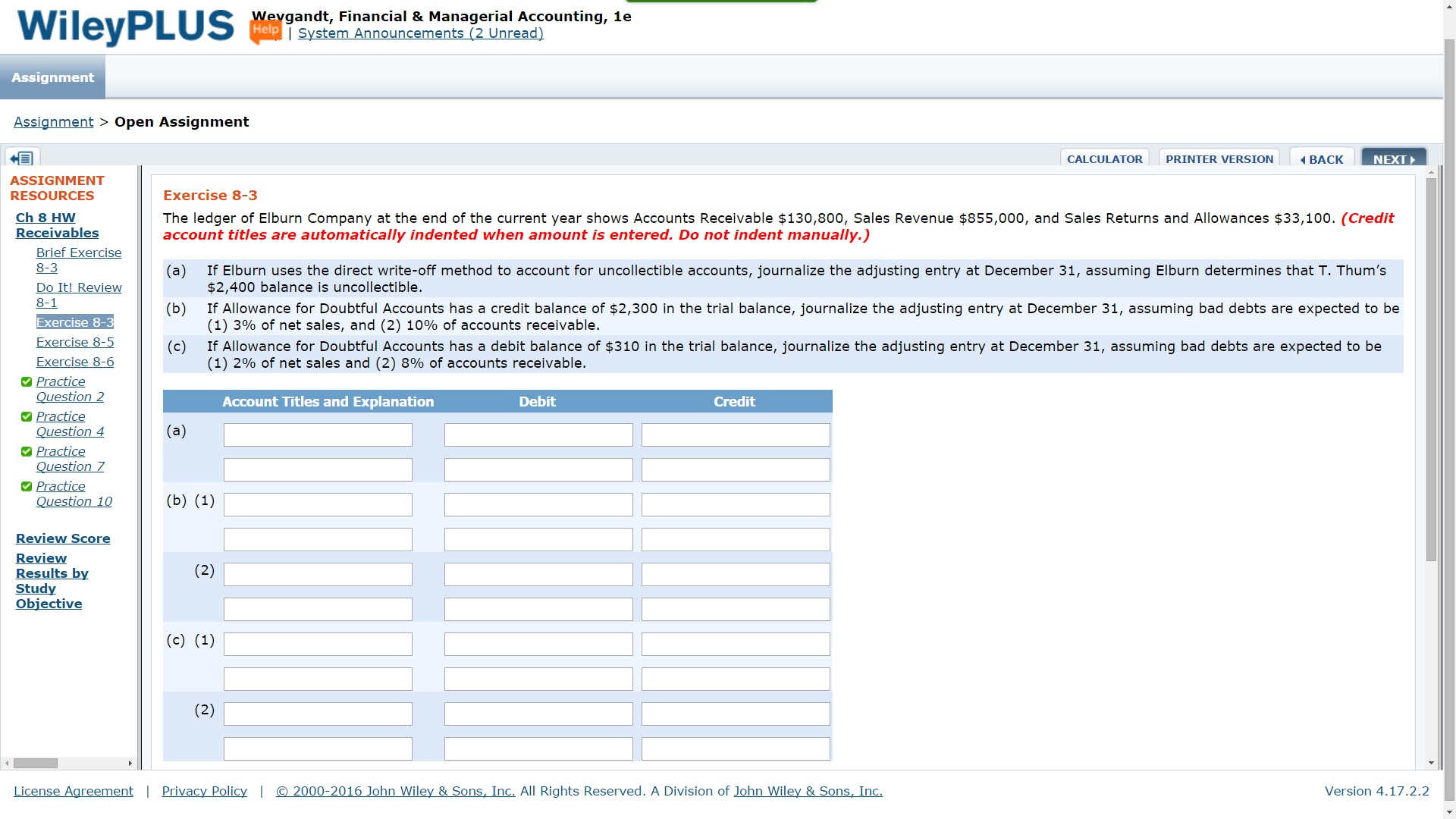Image resolution: width=1456 pixels, height=819 pixels.
Task: Expand Open Assignment breadcrumb menu
Action: (x=180, y=121)
